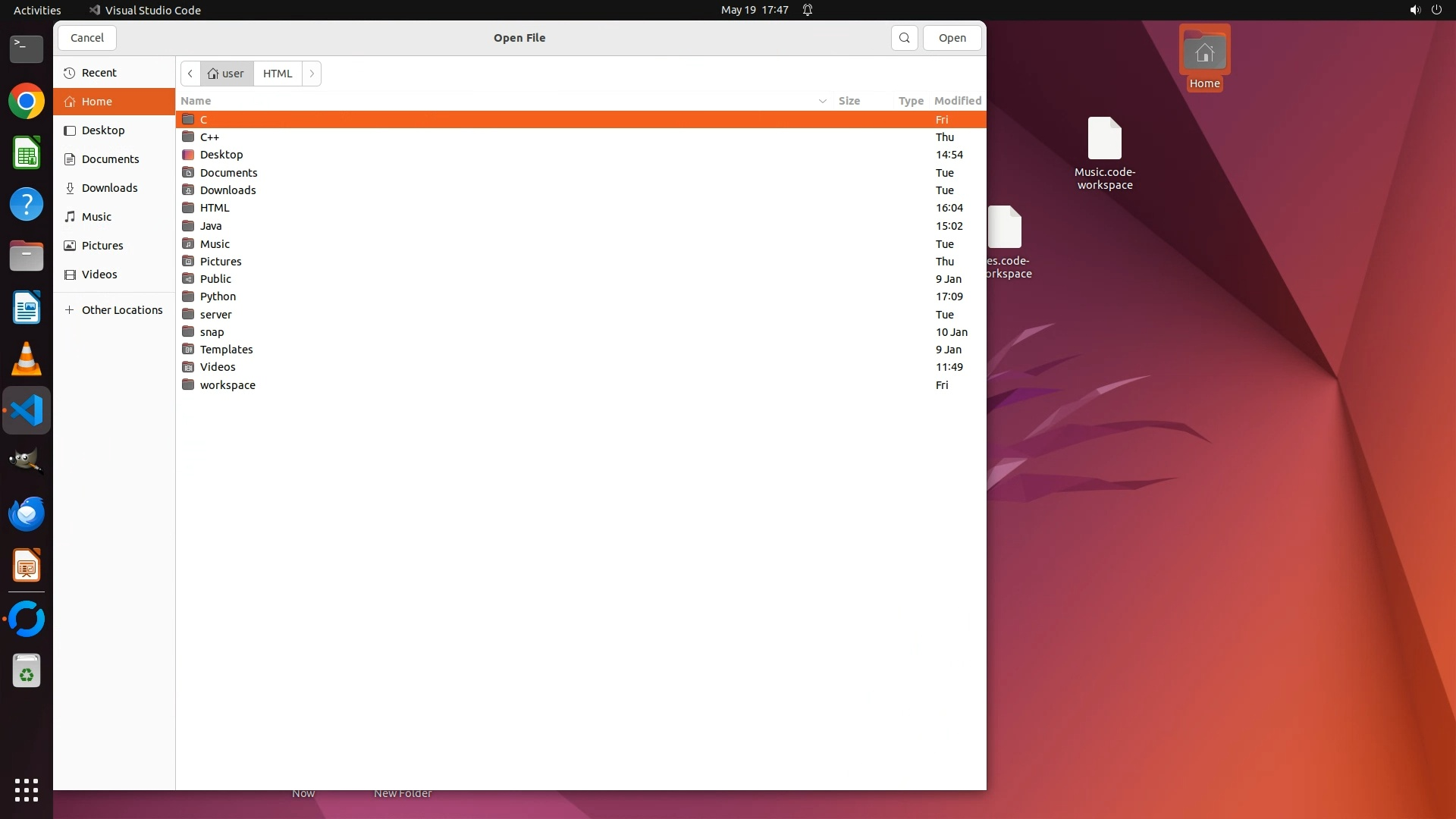This screenshot has height=819, width=1456.
Task: Go back with the path bar left arrow
Action: click(x=190, y=74)
